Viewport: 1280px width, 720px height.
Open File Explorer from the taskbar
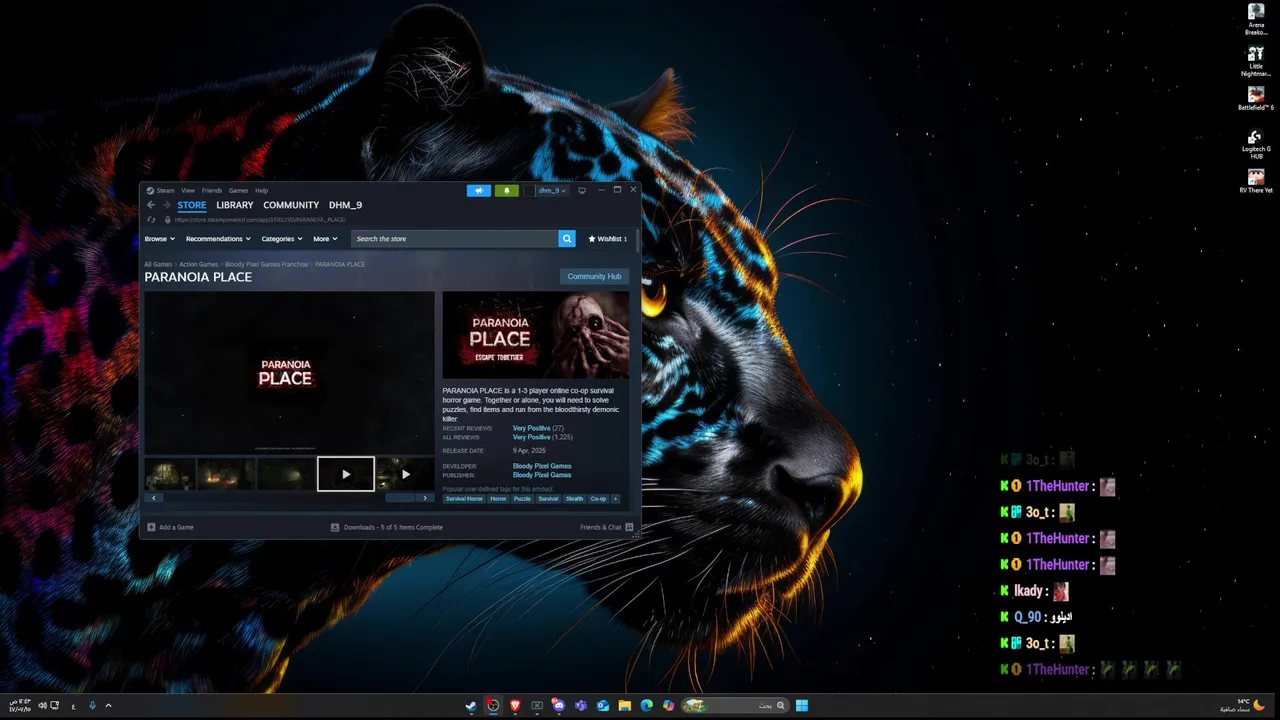coord(625,705)
